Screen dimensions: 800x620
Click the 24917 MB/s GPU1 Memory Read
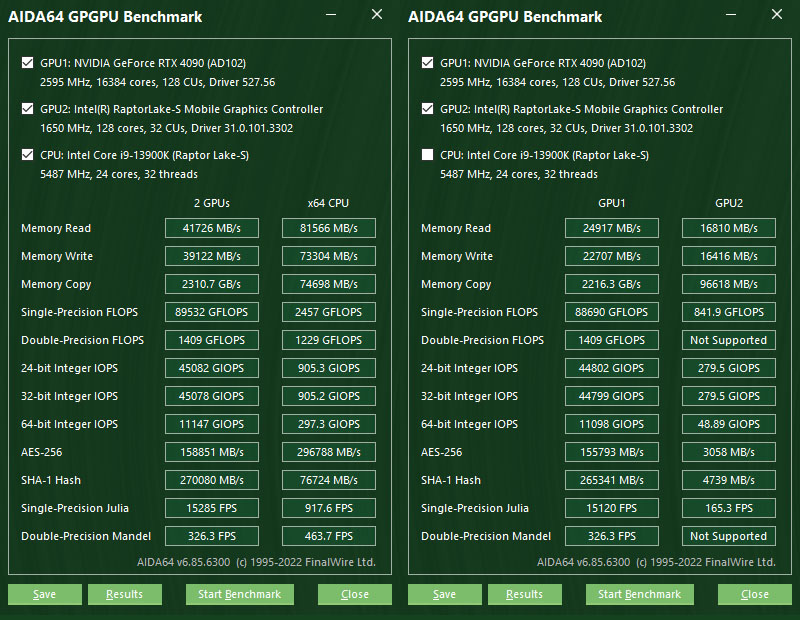pyautogui.click(x=612, y=228)
